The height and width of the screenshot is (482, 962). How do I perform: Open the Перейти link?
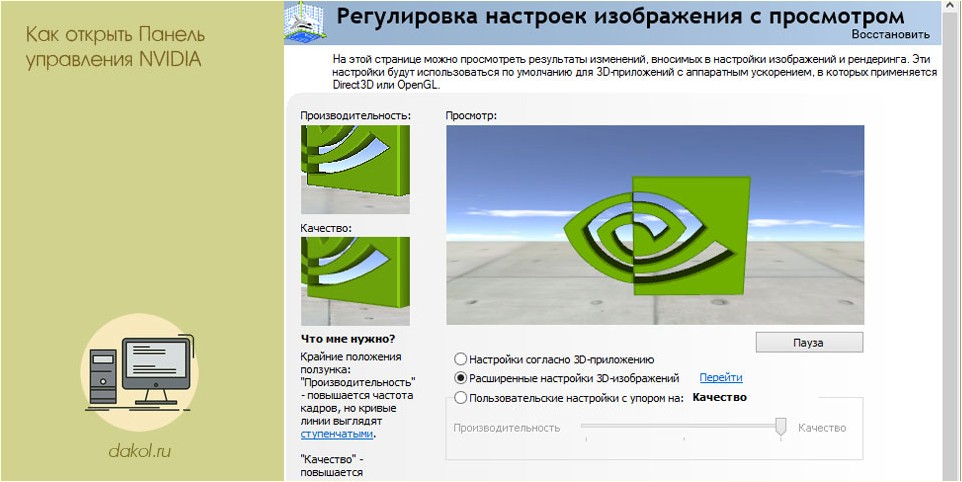click(721, 378)
